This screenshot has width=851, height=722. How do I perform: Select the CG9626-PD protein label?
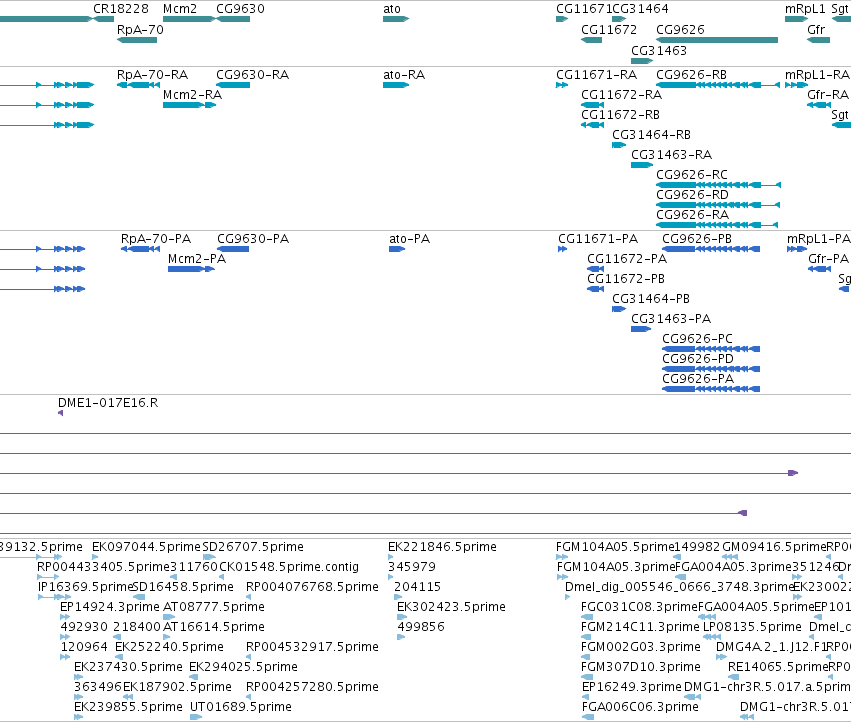[x=698, y=359]
